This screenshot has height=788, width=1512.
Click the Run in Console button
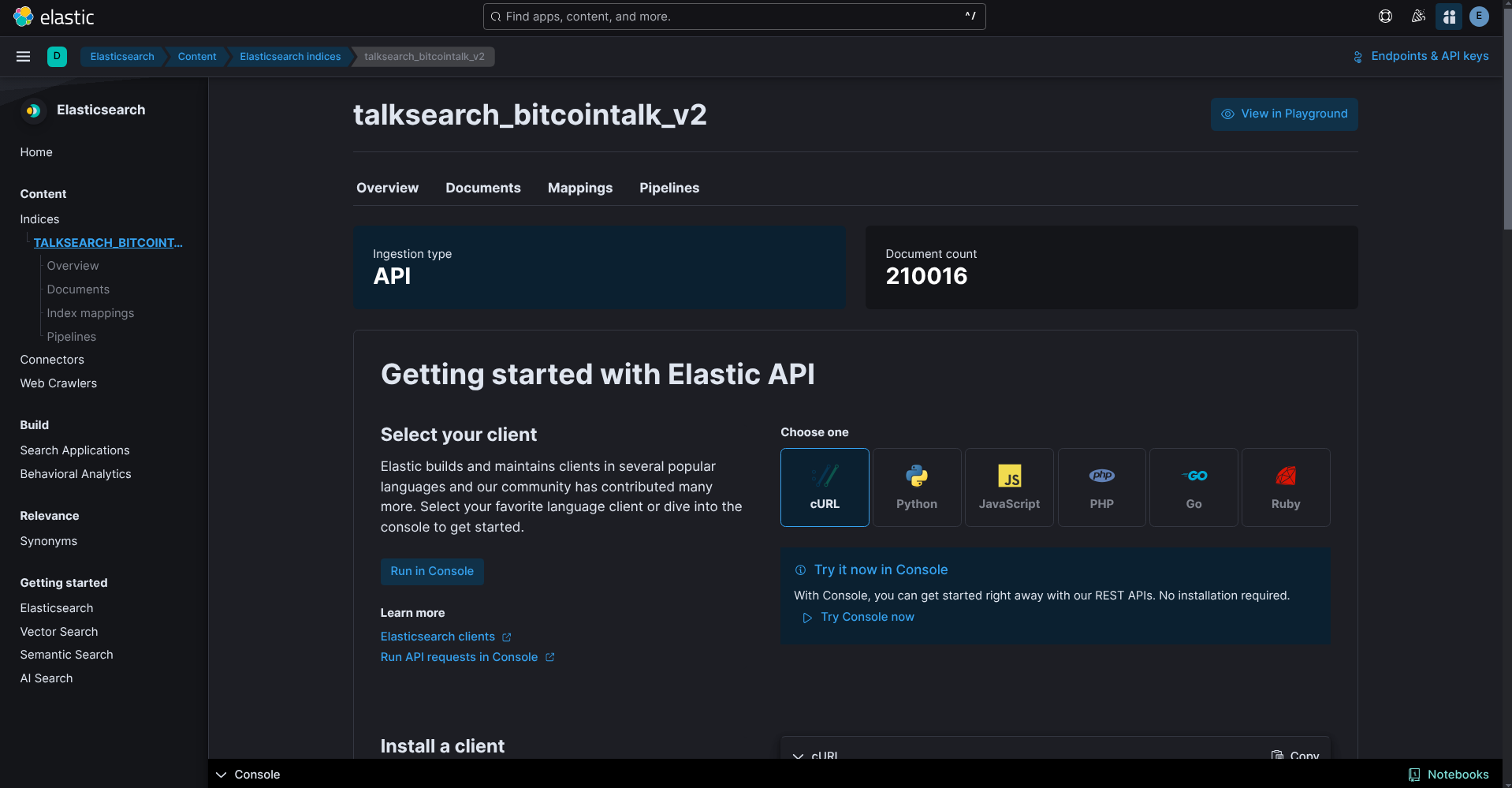(x=432, y=571)
